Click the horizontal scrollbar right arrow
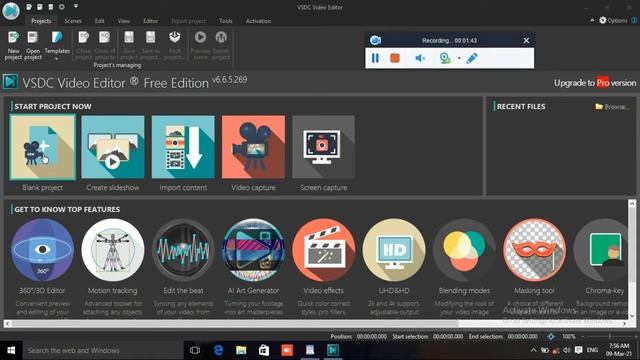The height and width of the screenshot is (360, 640). [624, 324]
